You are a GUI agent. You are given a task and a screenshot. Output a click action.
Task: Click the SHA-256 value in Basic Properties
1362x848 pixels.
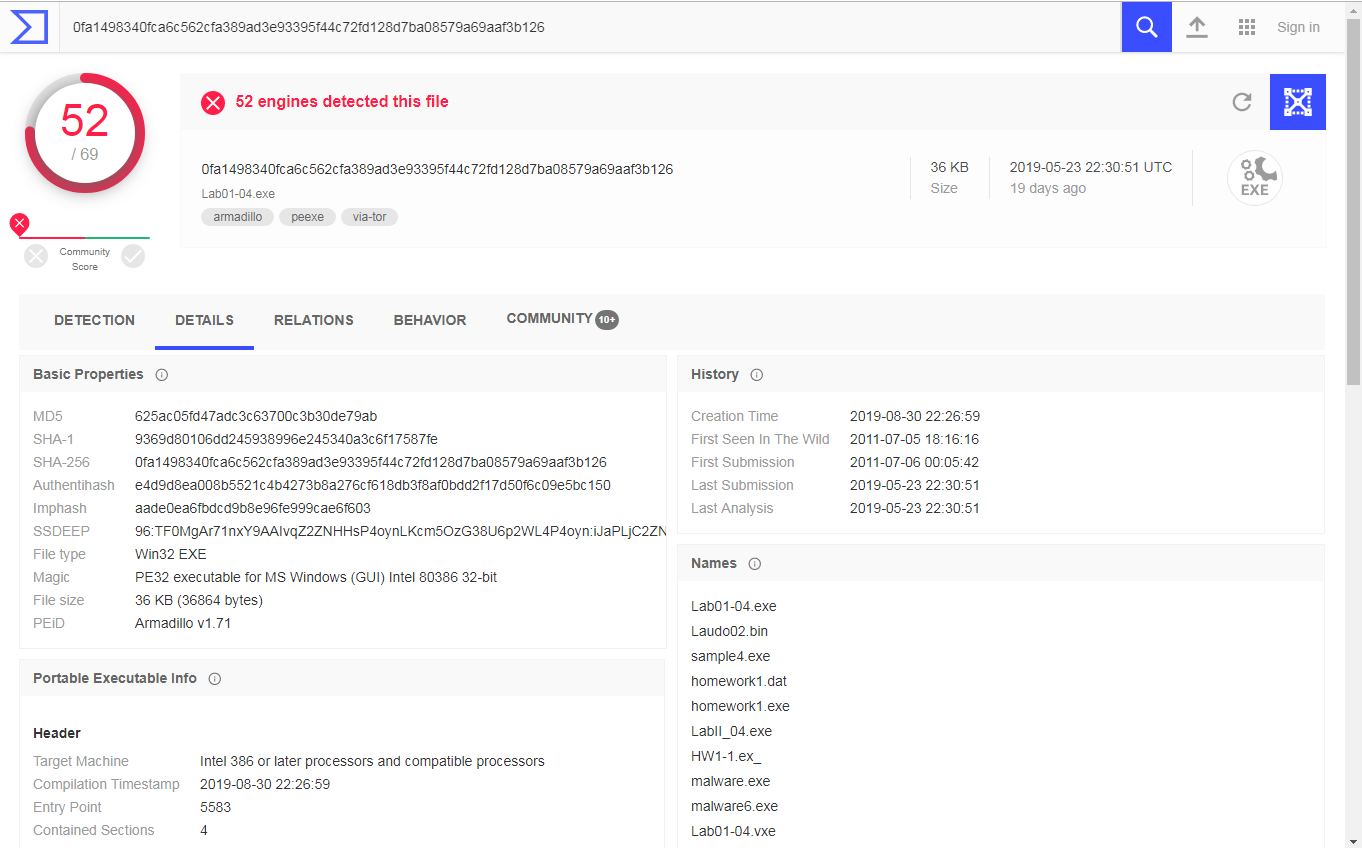tap(371, 462)
